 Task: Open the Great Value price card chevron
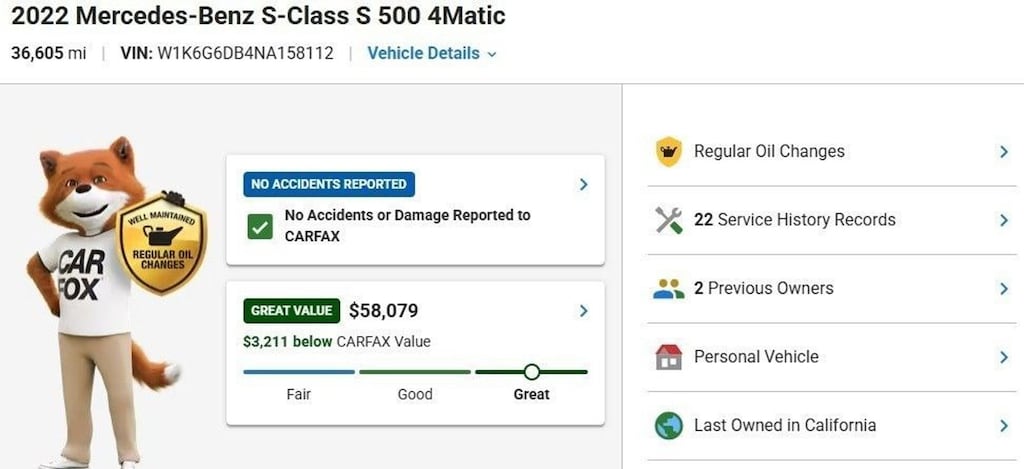pyautogui.click(x=583, y=311)
